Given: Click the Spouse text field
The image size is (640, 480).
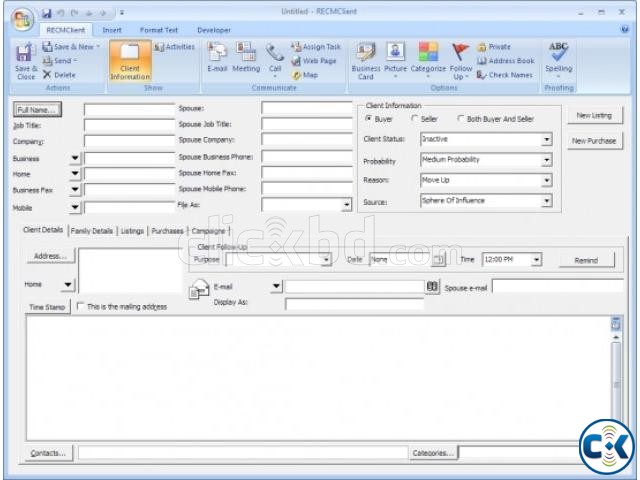Looking at the screenshot, I should [x=307, y=108].
